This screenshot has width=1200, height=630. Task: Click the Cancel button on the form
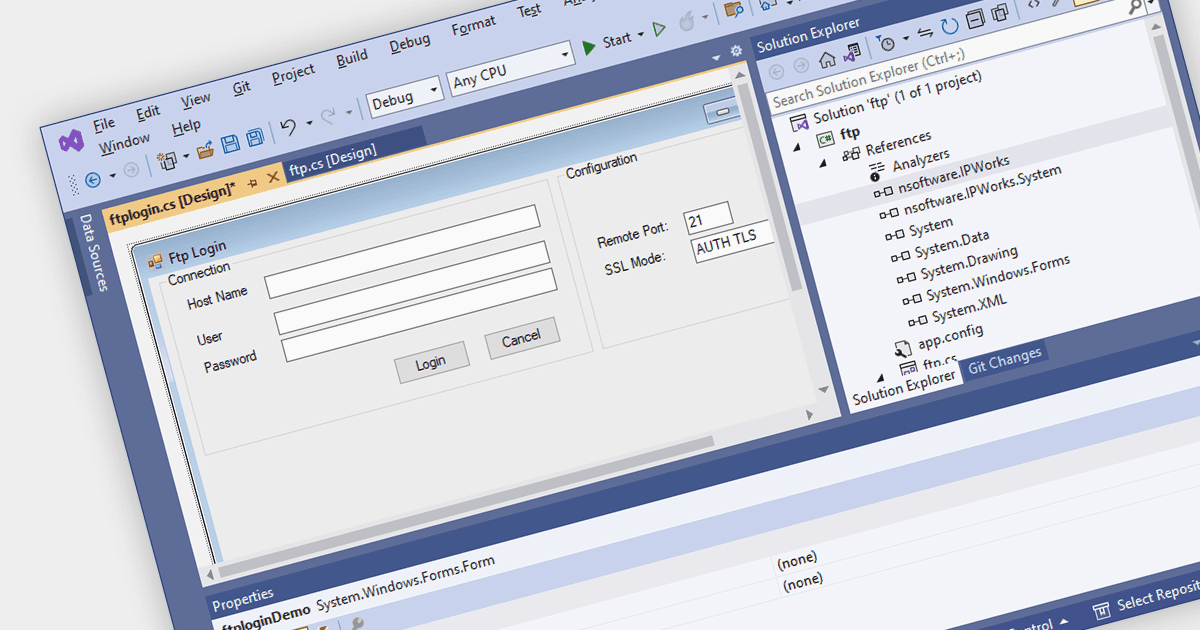pos(521,338)
